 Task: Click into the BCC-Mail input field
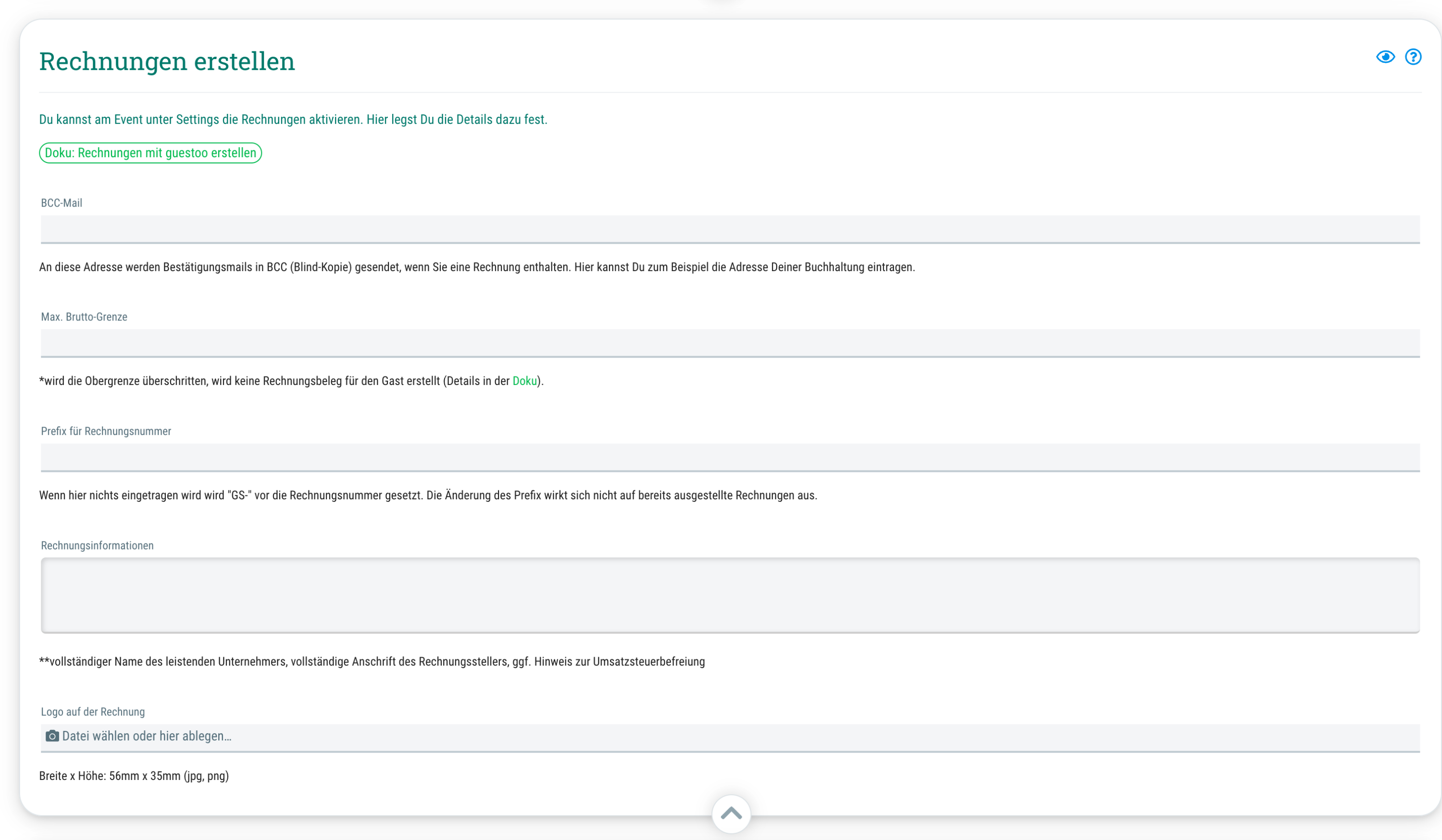pyautogui.click(x=730, y=229)
